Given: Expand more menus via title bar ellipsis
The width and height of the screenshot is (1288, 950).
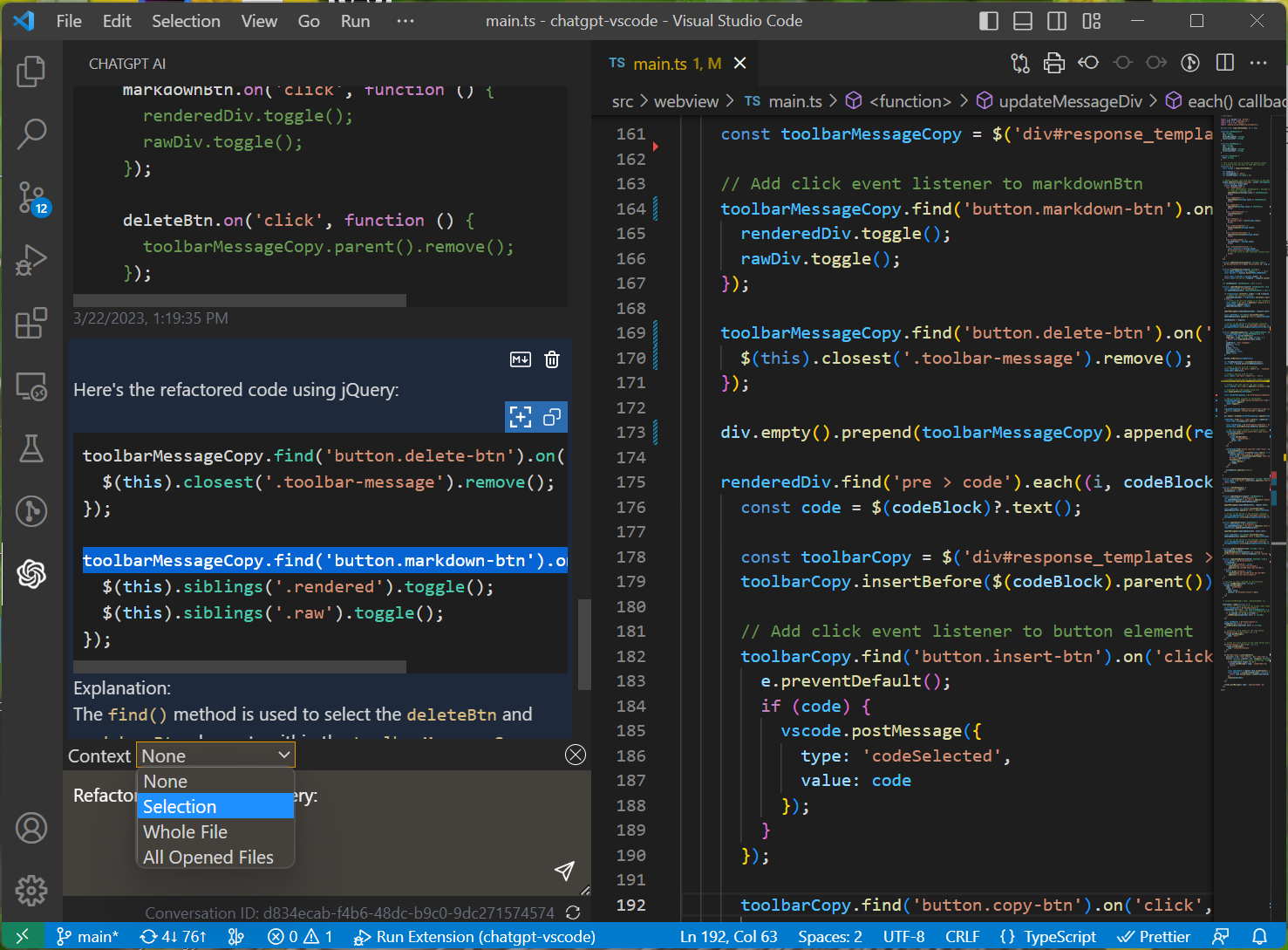Looking at the screenshot, I should 405,21.
